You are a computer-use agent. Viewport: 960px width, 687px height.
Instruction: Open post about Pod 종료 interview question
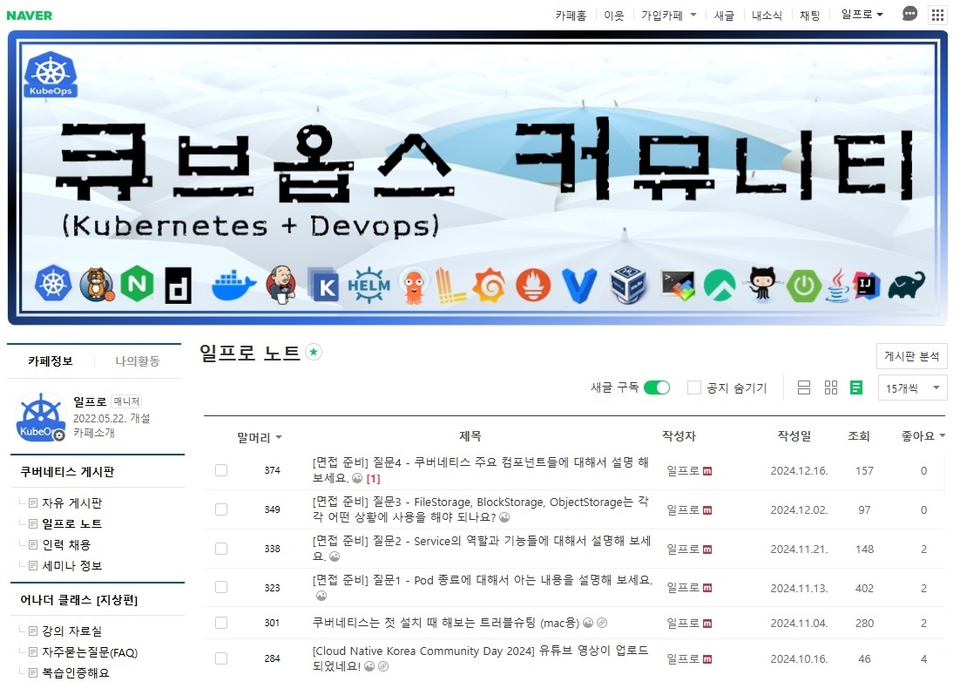(482, 580)
